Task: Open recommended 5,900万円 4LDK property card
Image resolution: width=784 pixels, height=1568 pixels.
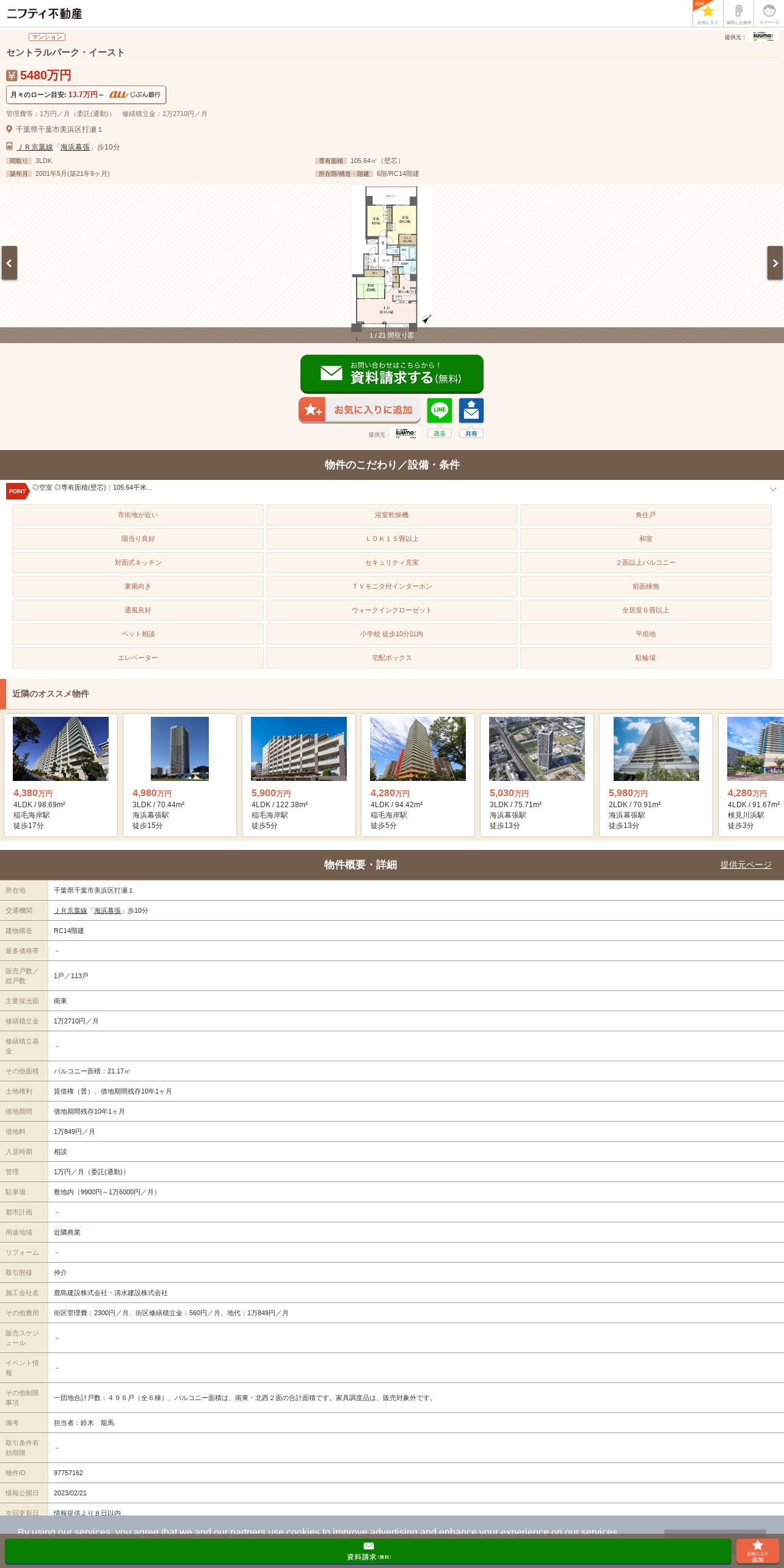Action: 299,775
